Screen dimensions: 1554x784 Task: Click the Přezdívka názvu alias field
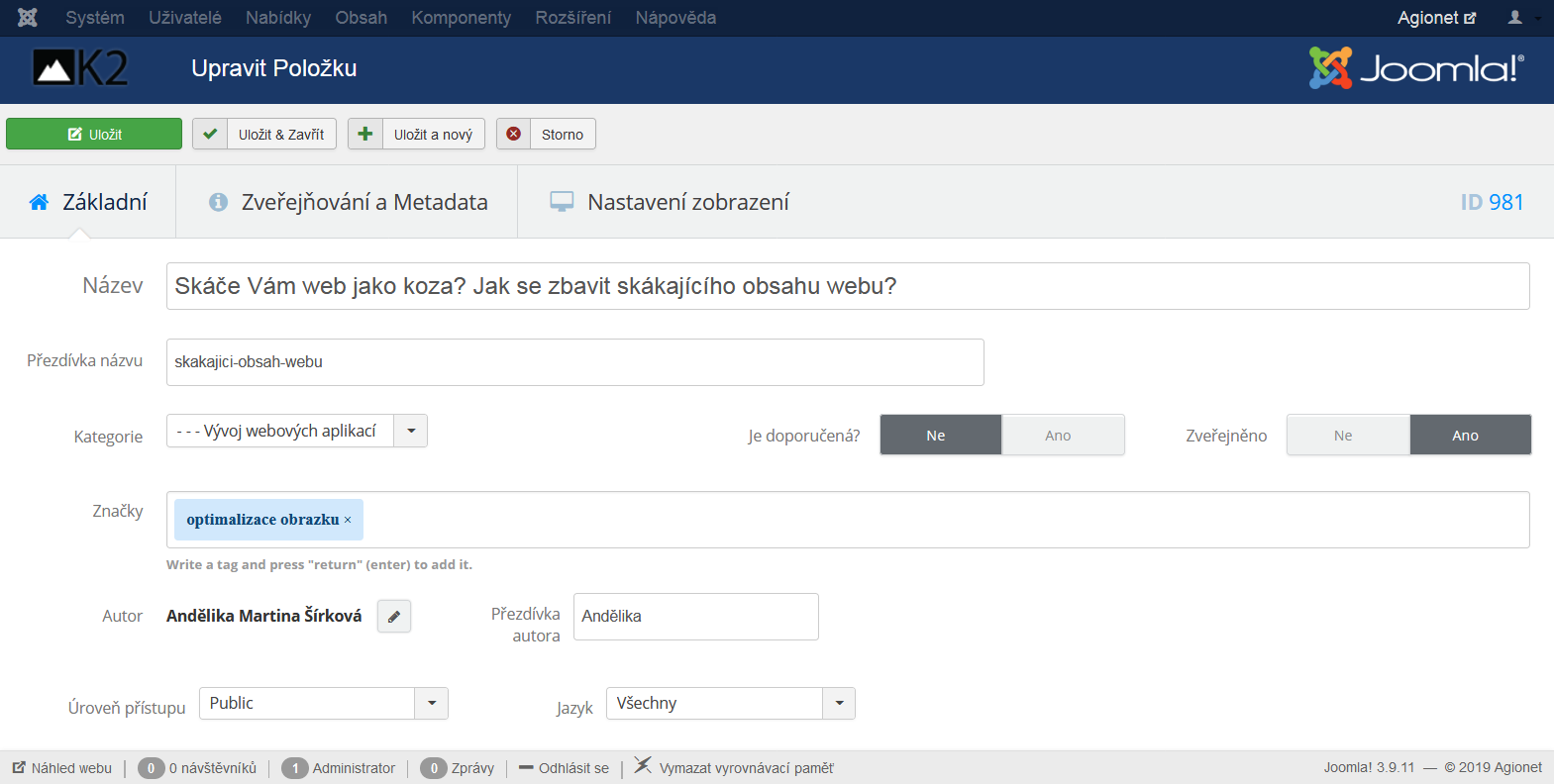point(575,362)
